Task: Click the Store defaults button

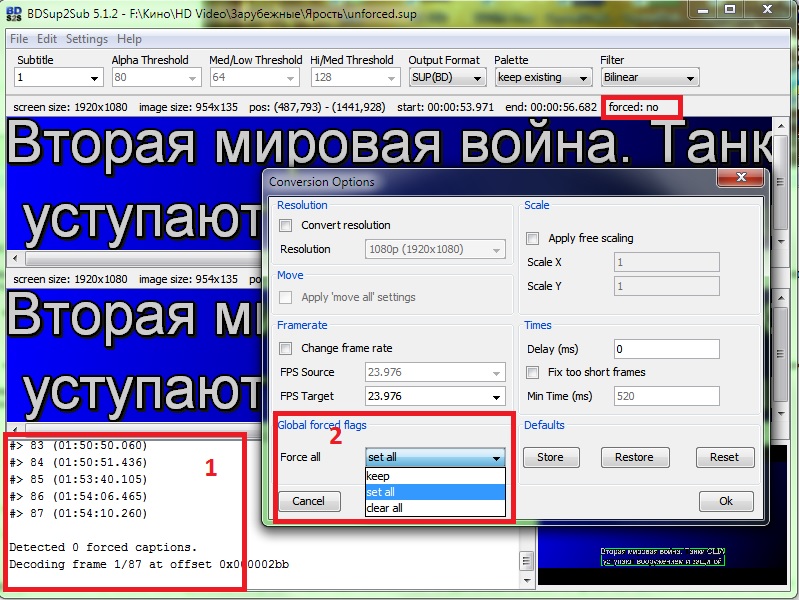Action: tap(550, 457)
